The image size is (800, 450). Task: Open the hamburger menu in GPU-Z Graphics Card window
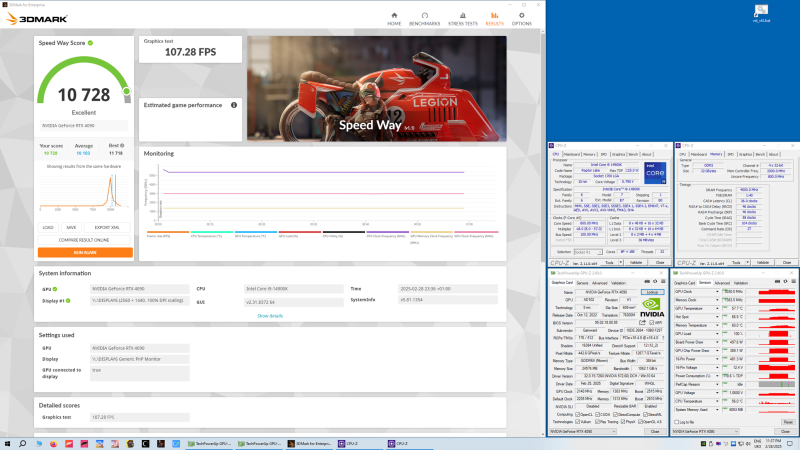coord(663,281)
